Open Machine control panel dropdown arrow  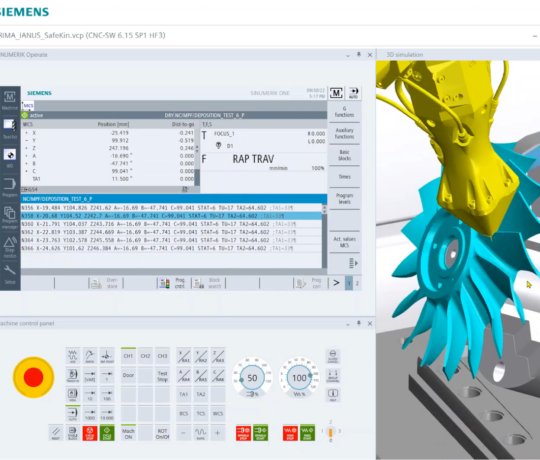coord(348,324)
